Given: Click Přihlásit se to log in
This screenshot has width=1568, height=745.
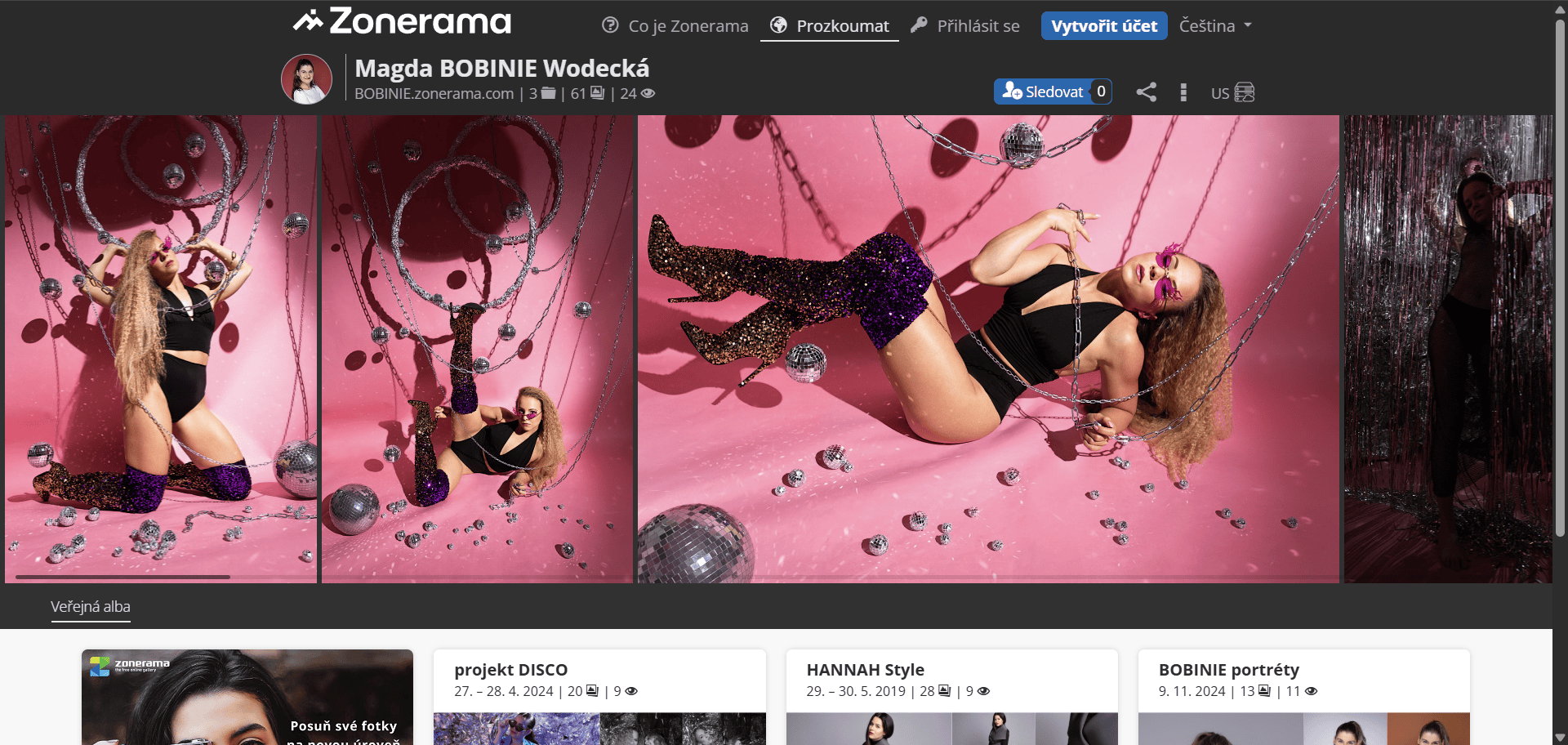Looking at the screenshot, I should point(965,26).
